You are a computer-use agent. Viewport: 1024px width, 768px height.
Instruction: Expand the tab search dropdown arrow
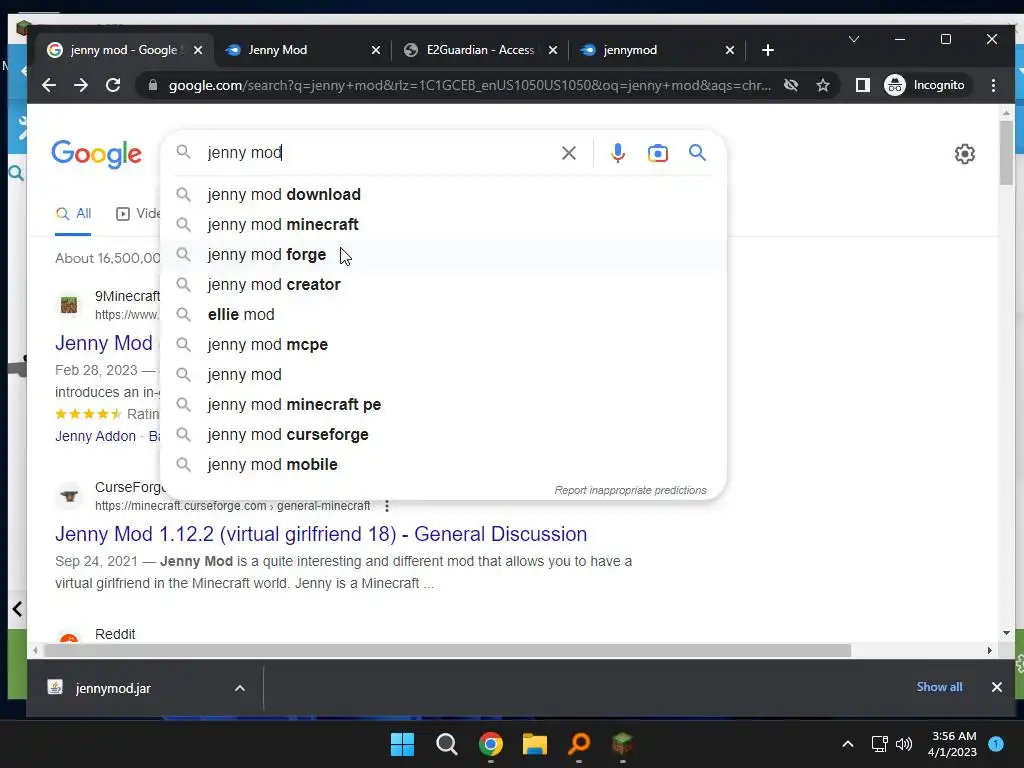click(854, 39)
